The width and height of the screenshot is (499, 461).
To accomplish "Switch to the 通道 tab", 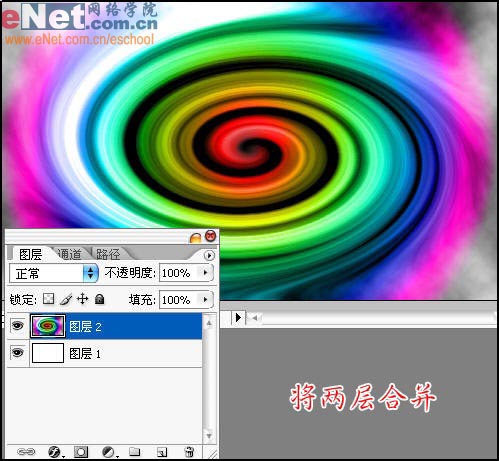I will tap(69, 254).
